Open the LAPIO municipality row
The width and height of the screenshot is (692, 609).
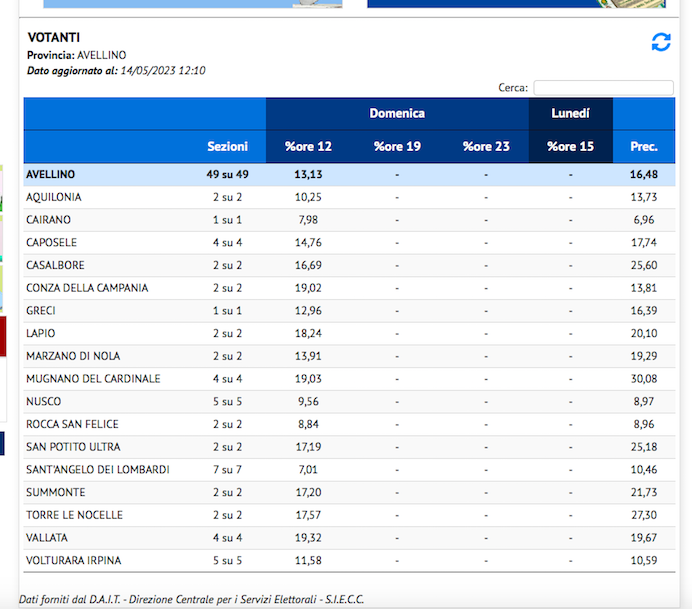(349, 334)
